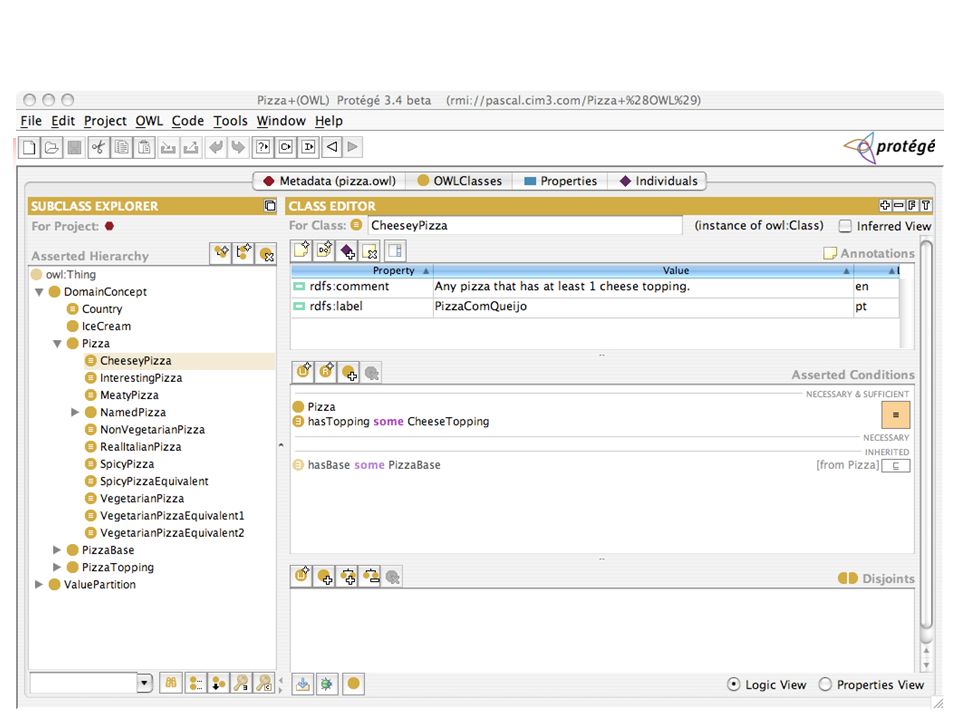Click the Copy toolbar icon

121,147
